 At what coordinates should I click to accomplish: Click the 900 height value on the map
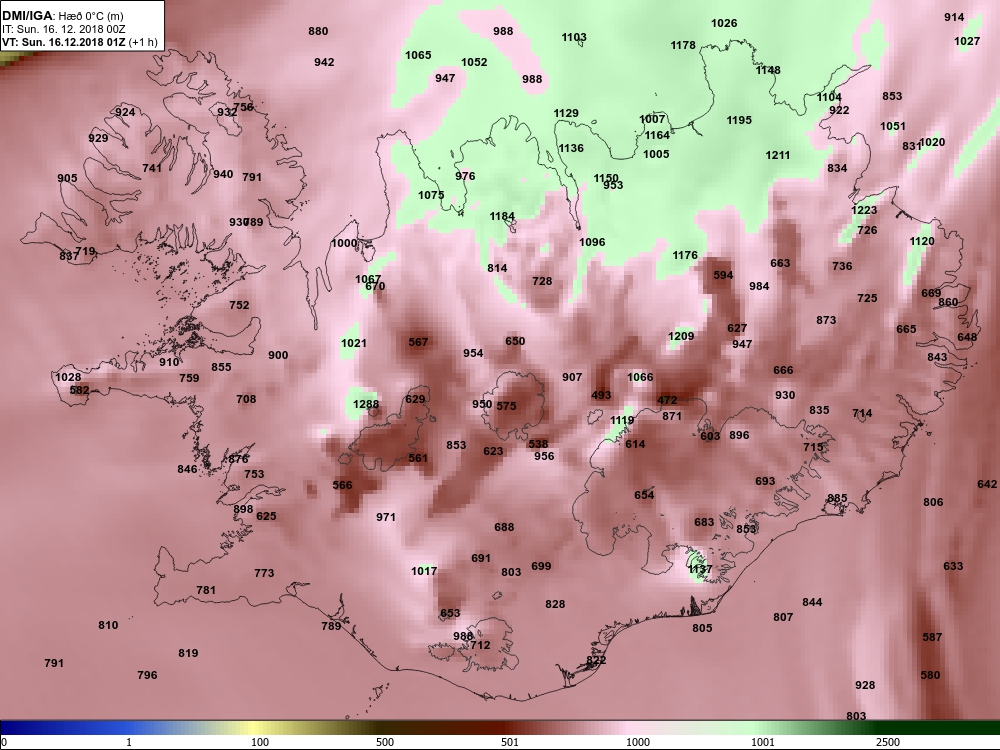point(278,355)
